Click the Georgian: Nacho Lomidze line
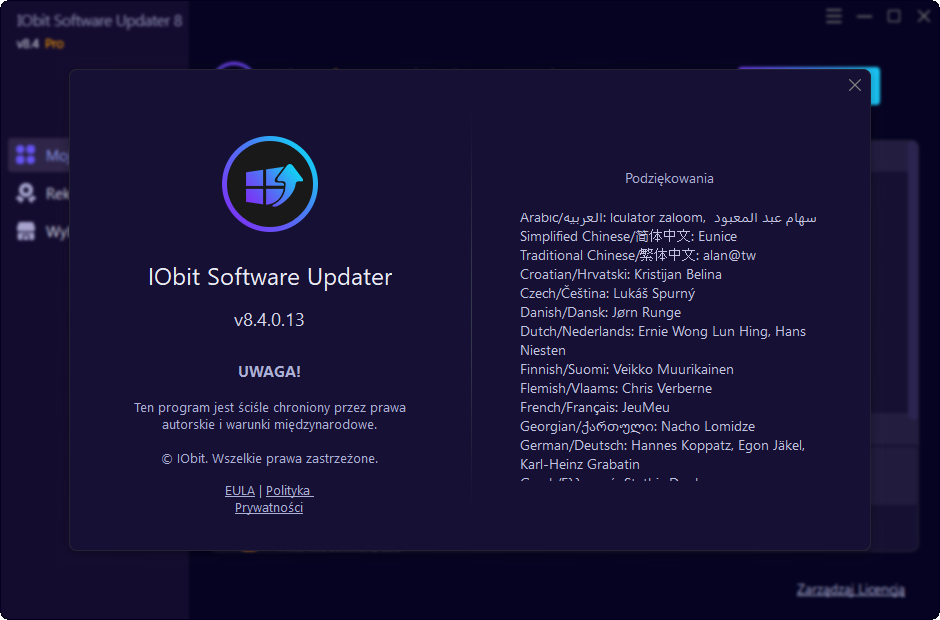 point(637,426)
